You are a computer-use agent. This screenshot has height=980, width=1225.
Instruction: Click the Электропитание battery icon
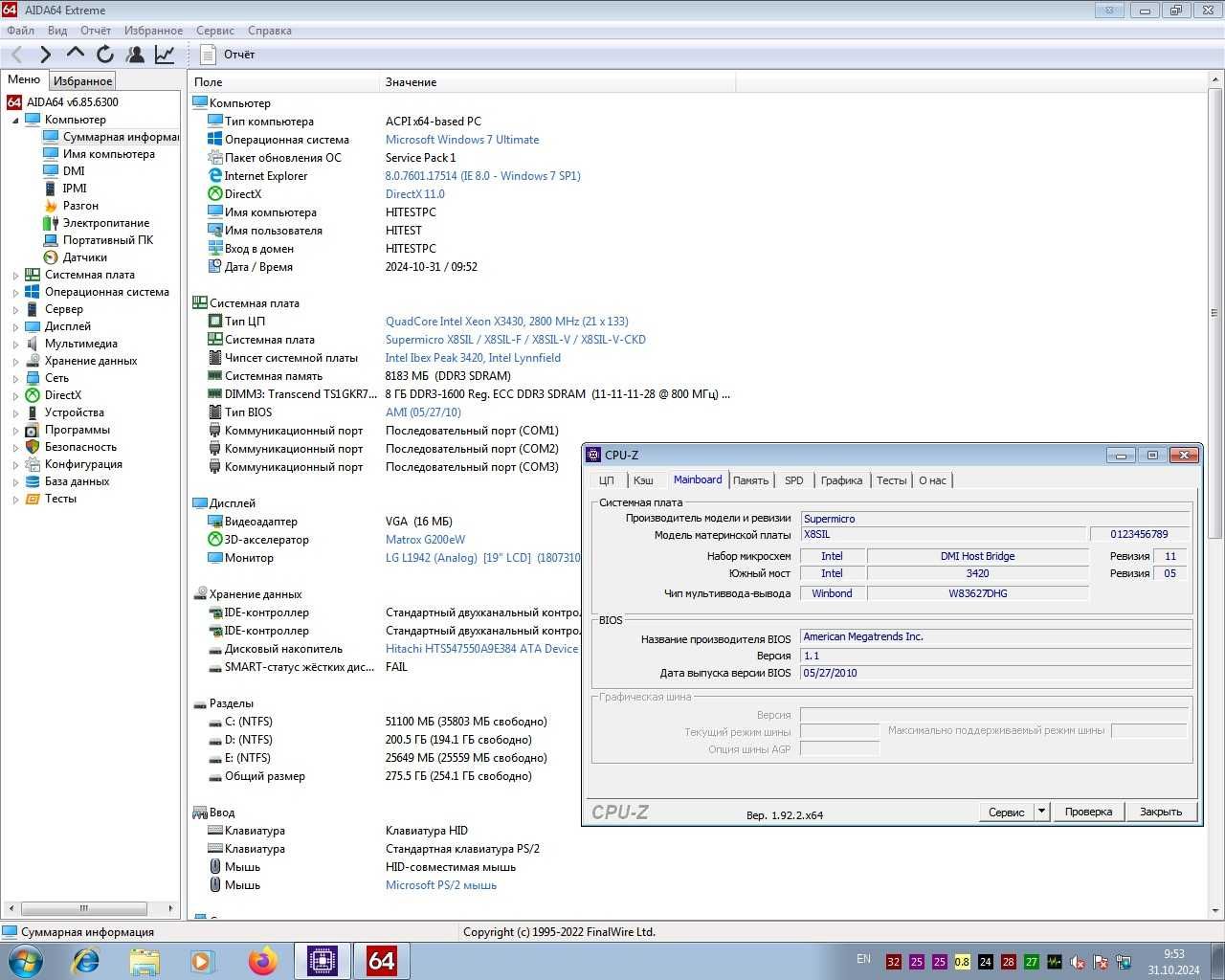(x=51, y=223)
